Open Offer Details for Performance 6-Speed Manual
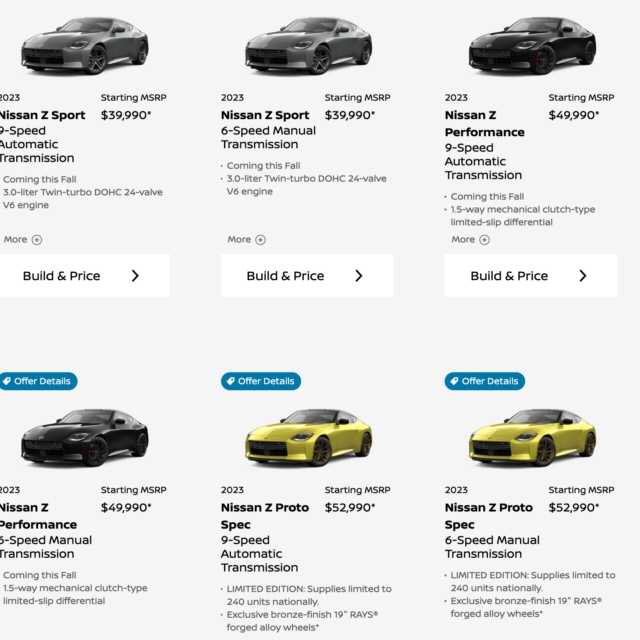Viewport: 640px width, 640px height. [x=38, y=381]
